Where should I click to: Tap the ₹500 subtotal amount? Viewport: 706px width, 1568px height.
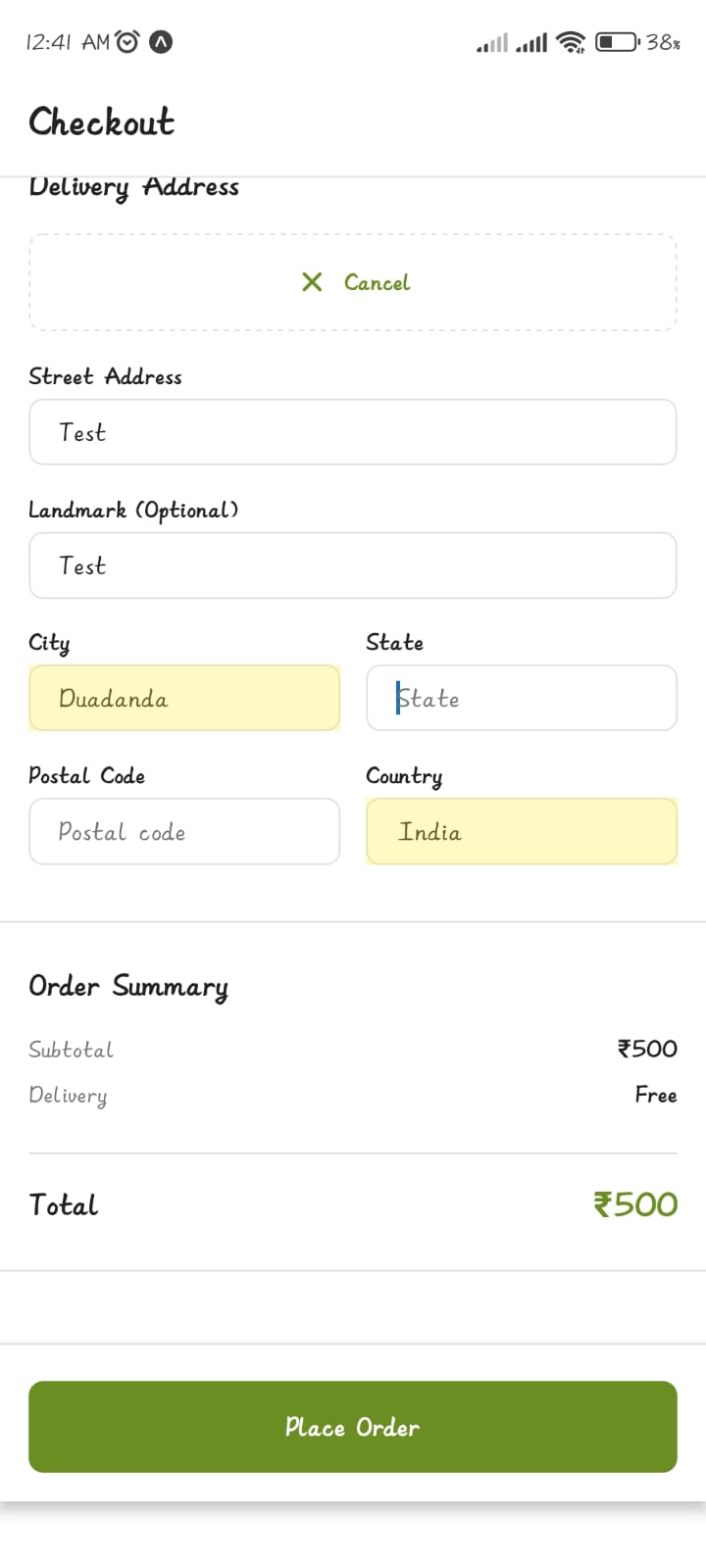[x=647, y=1049]
